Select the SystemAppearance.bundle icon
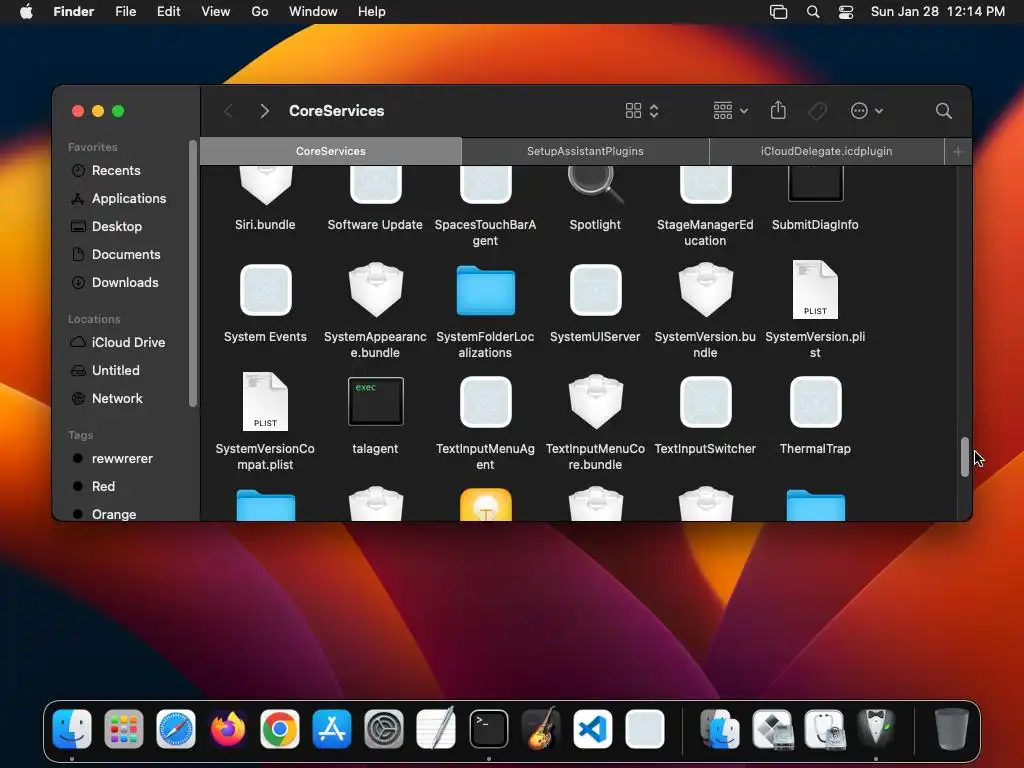This screenshot has width=1024, height=768. point(376,289)
